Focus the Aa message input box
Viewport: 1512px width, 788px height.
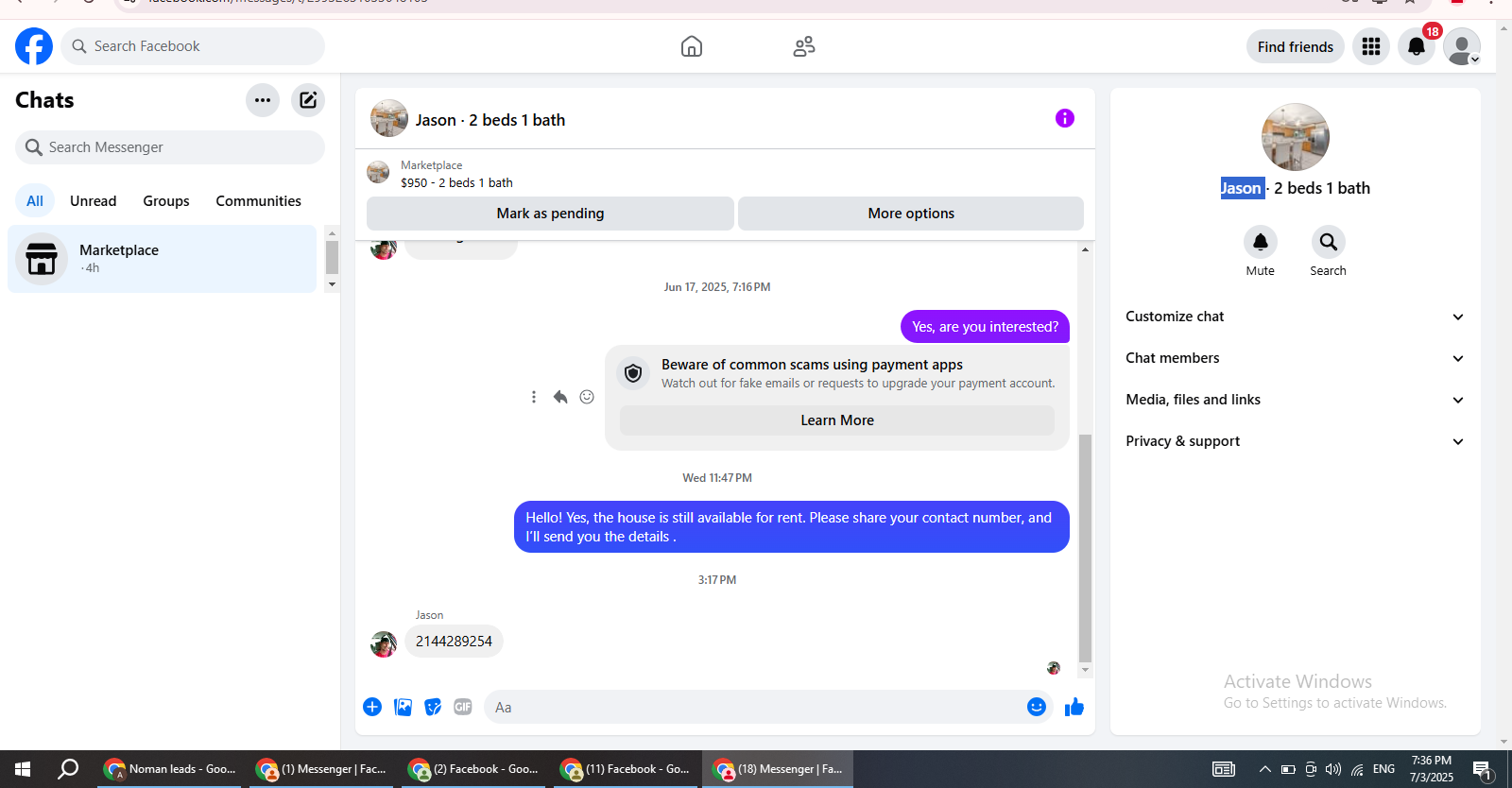point(753,707)
